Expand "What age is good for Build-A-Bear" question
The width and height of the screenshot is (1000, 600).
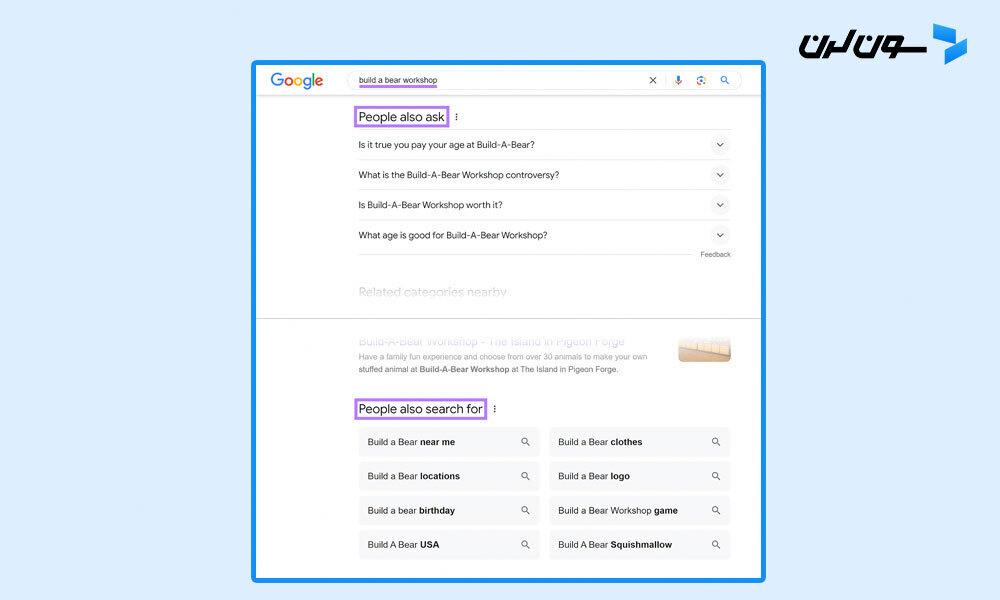pos(544,235)
